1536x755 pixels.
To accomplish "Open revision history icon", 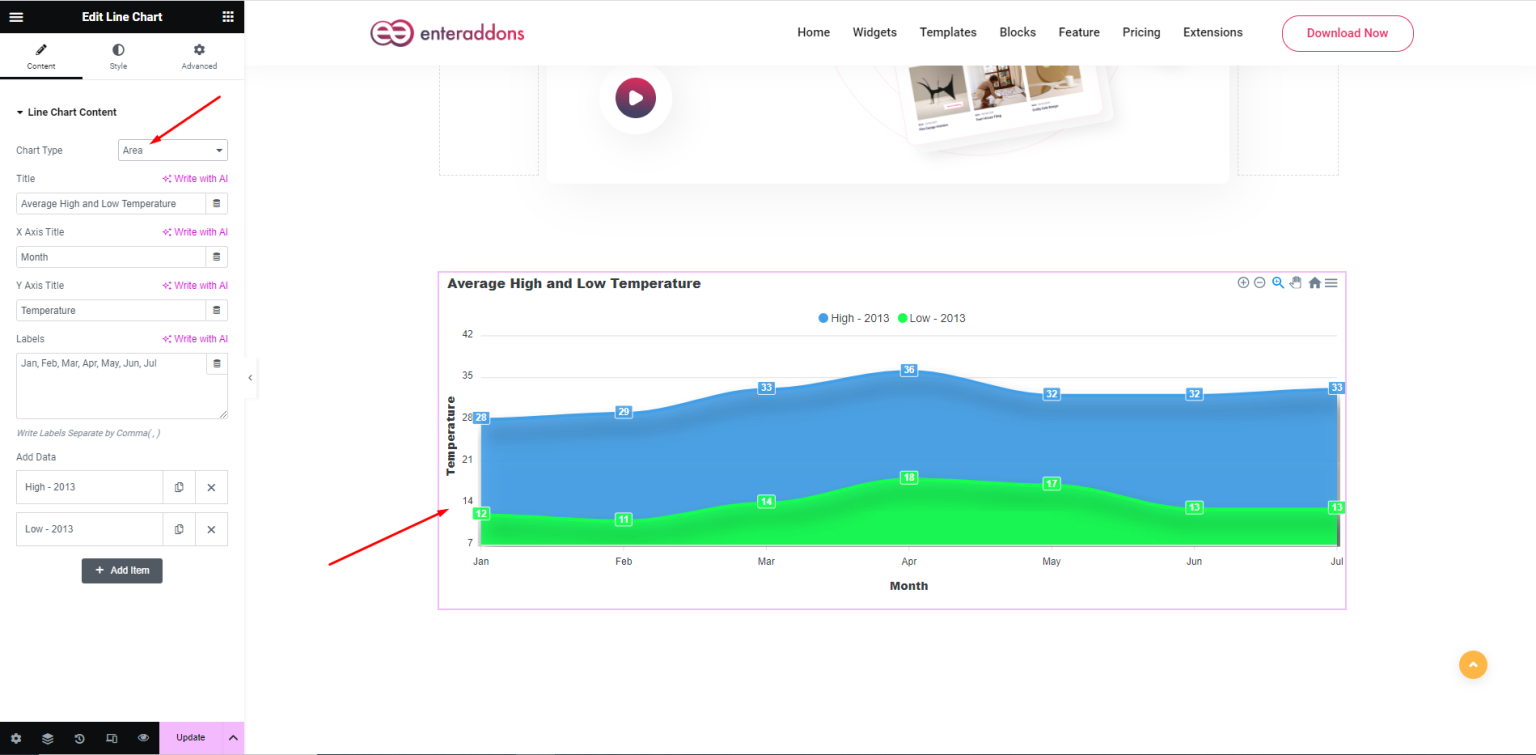I will click(80, 738).
